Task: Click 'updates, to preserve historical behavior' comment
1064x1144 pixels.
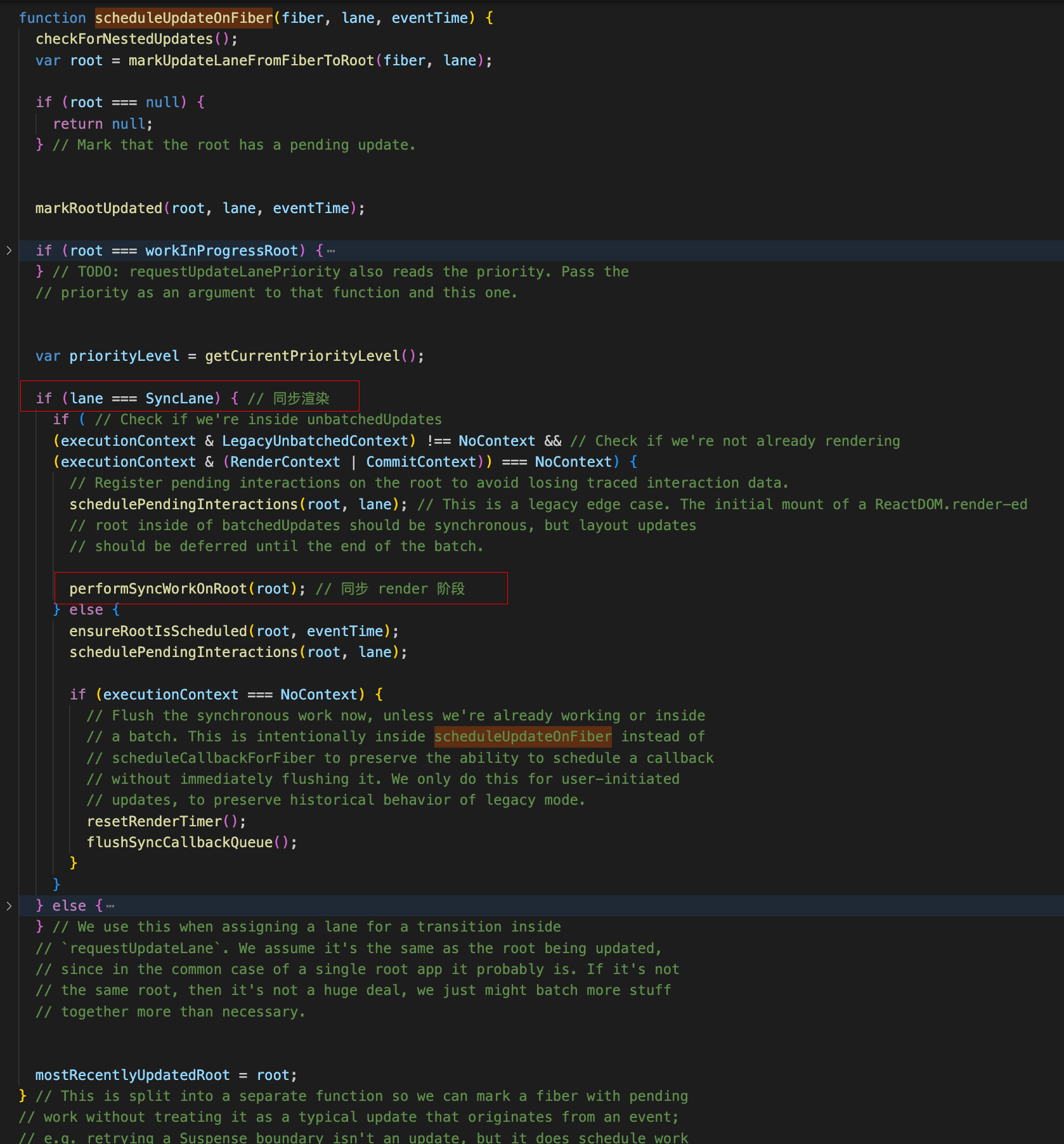Action: (335, 800)
